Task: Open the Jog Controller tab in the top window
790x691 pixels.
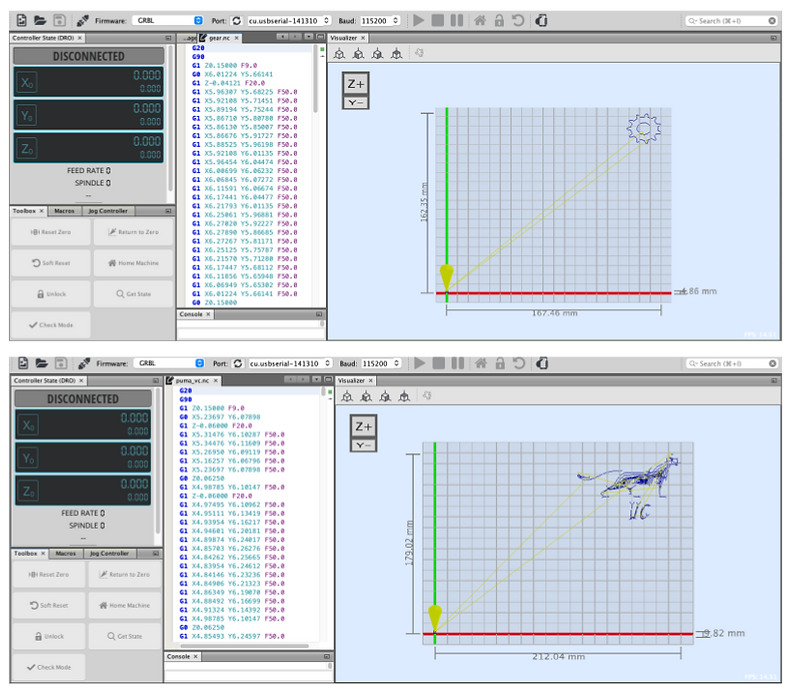Action: tap(108, 211)
